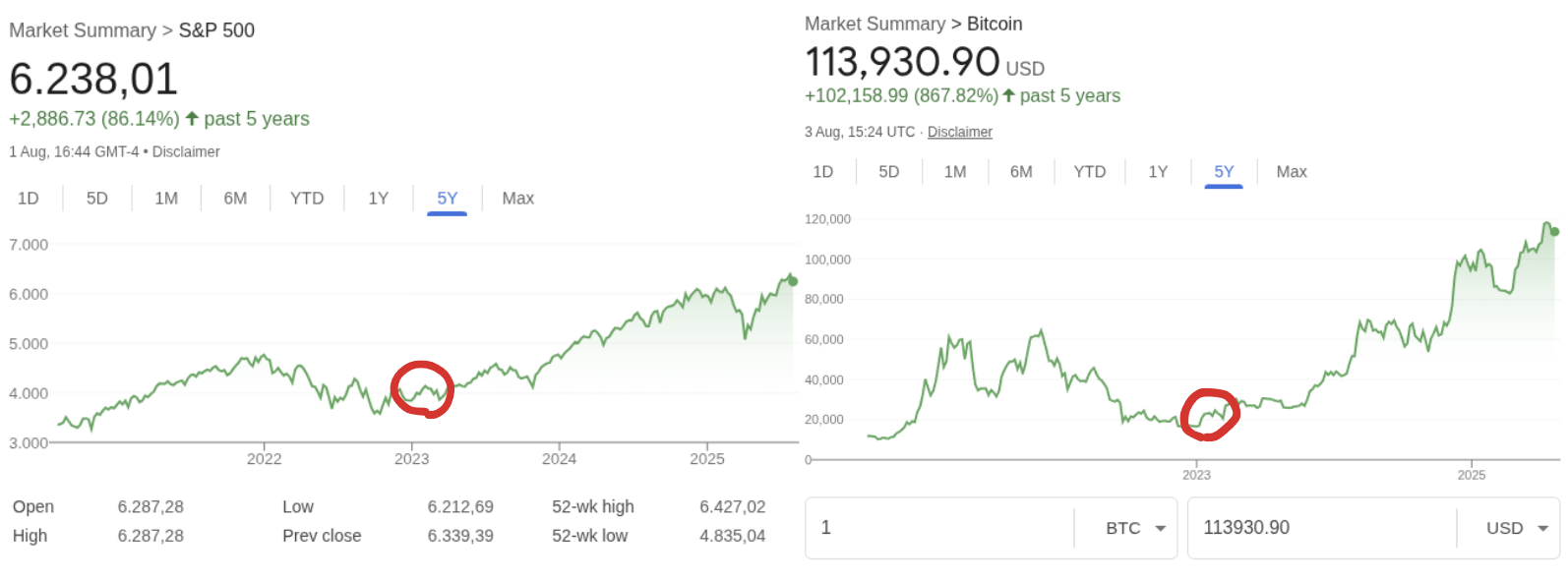This screenshot has width=1568, height=581.
Task: Open the 5D view for S&P 500
Action: click(x=95, y=198)
